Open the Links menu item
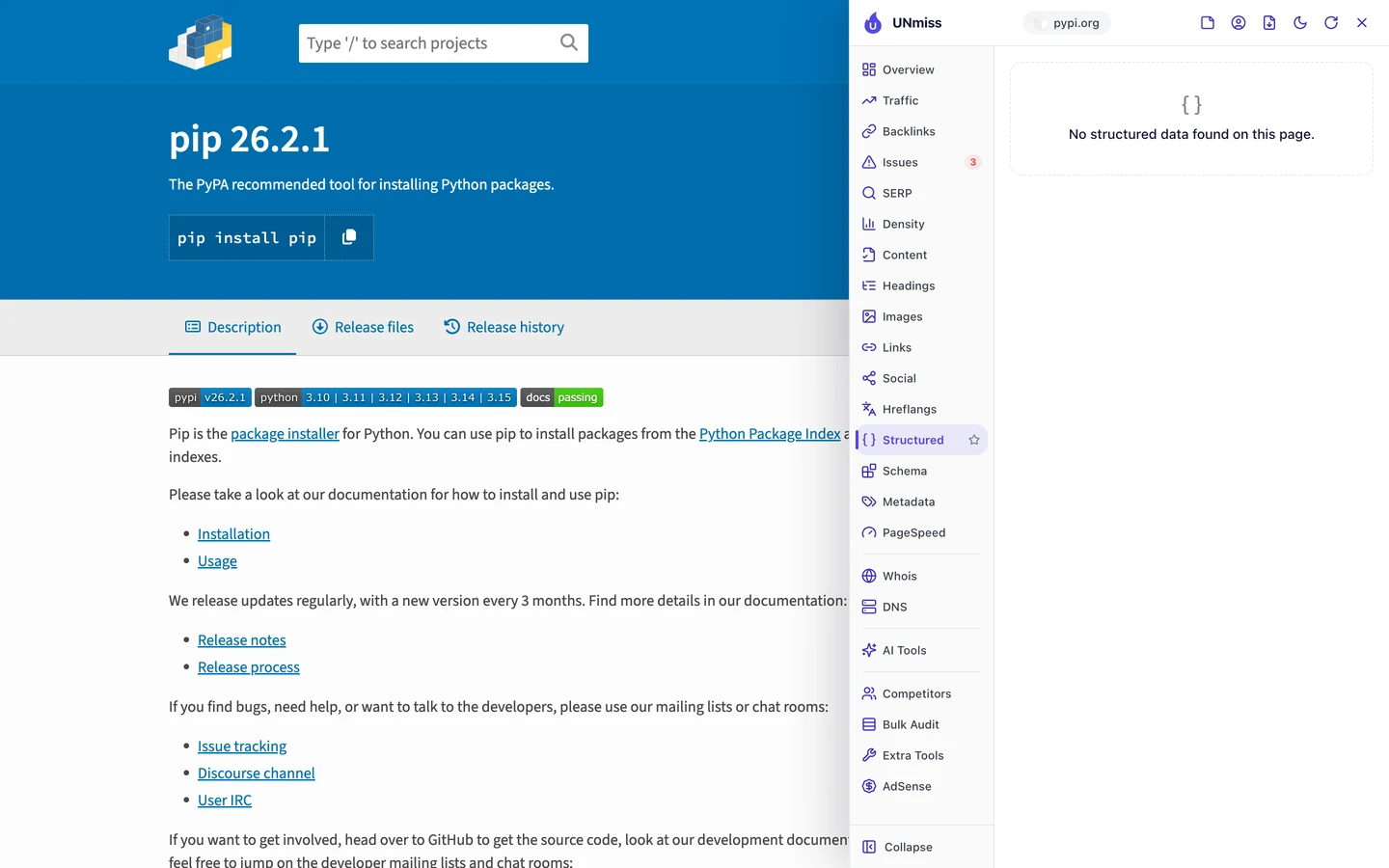 pyautogui.click(x=921, y=347)
